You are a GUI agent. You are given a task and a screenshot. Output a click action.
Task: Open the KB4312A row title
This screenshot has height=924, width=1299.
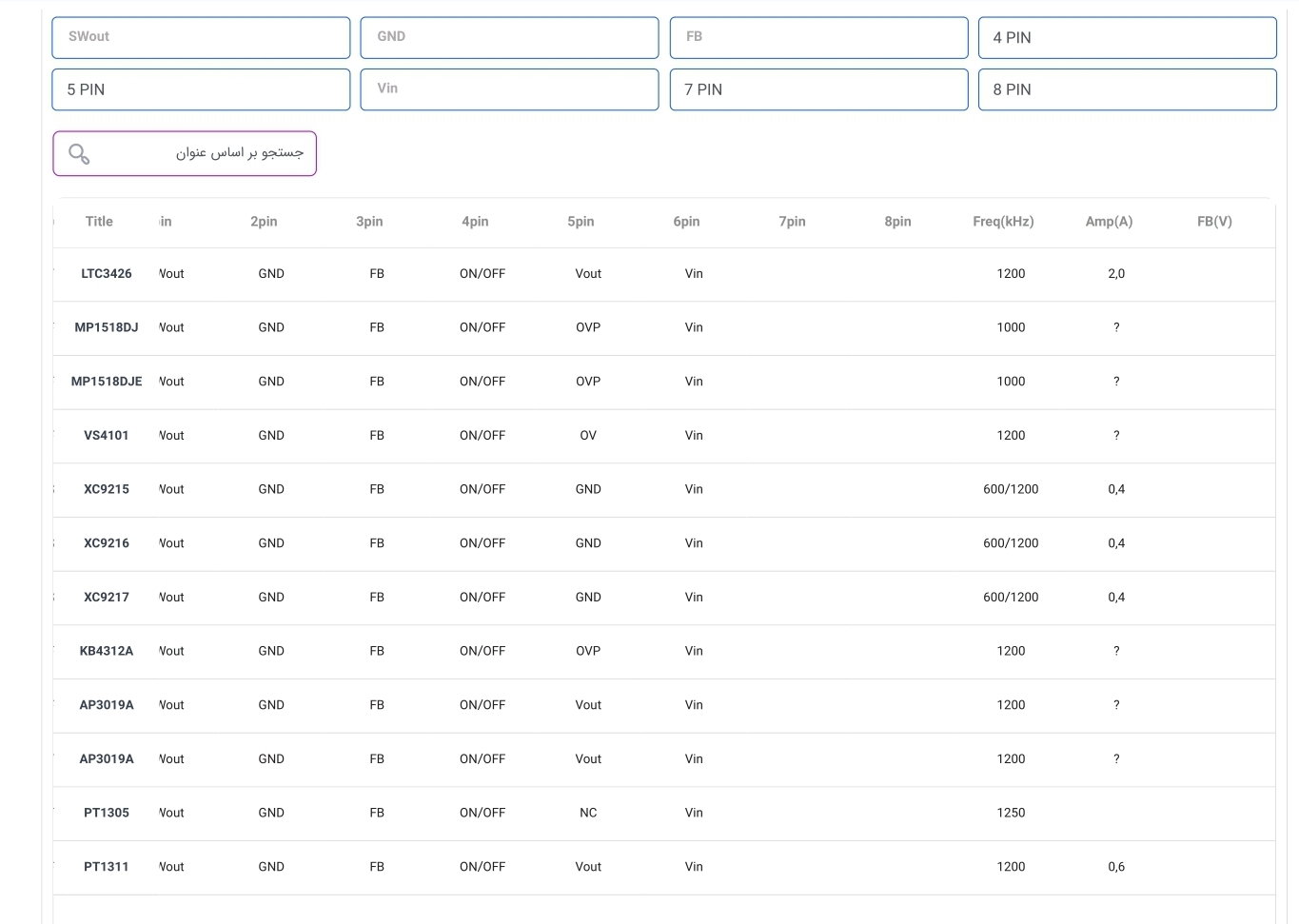pyautogui.click(x=107, y=651)
